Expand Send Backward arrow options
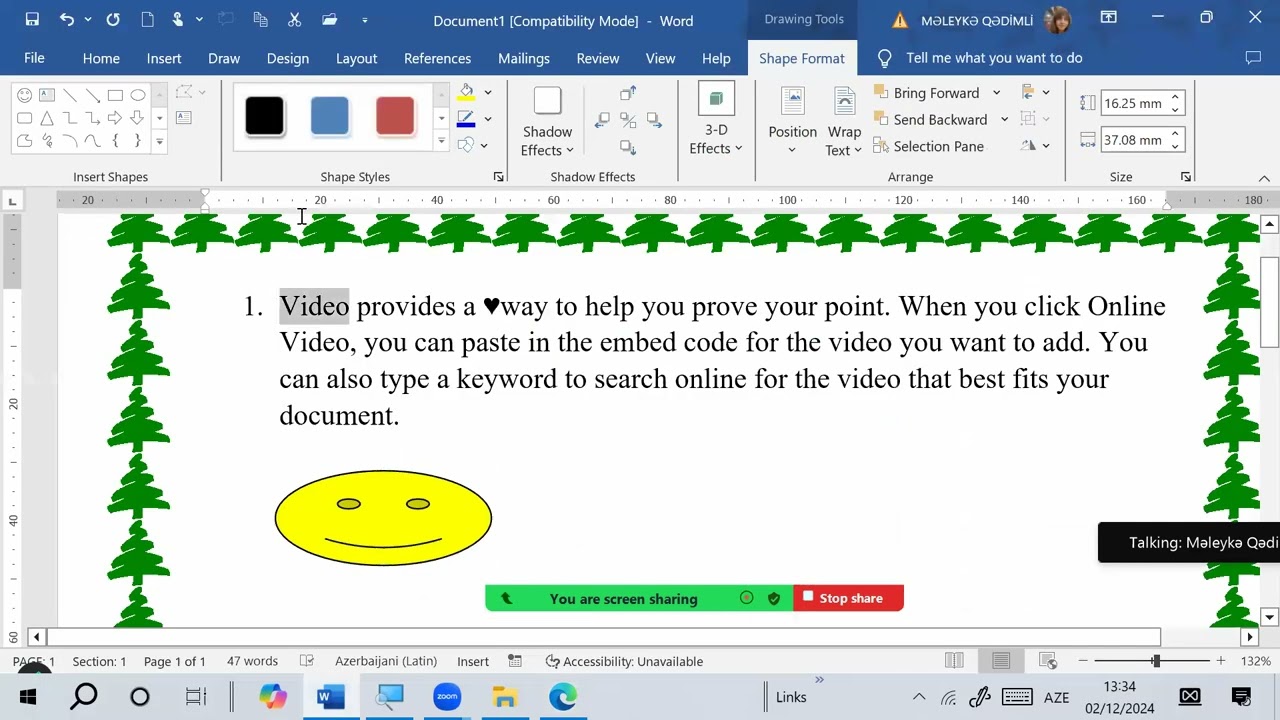The image size is (1280, 720). (x=1004, y=119)
